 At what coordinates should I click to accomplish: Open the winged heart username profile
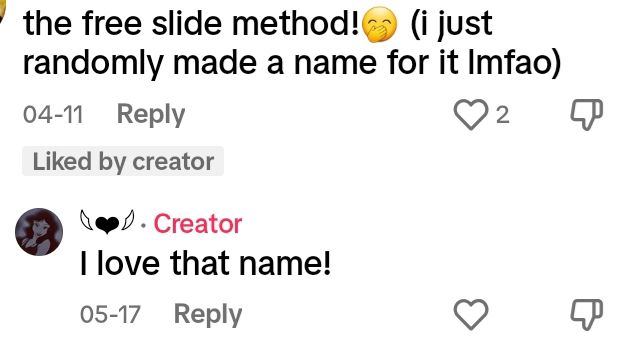(x=108, y=223)
